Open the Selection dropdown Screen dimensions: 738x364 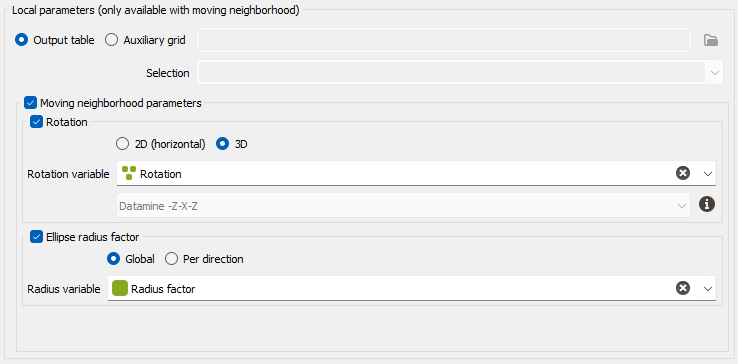[460, 73]
